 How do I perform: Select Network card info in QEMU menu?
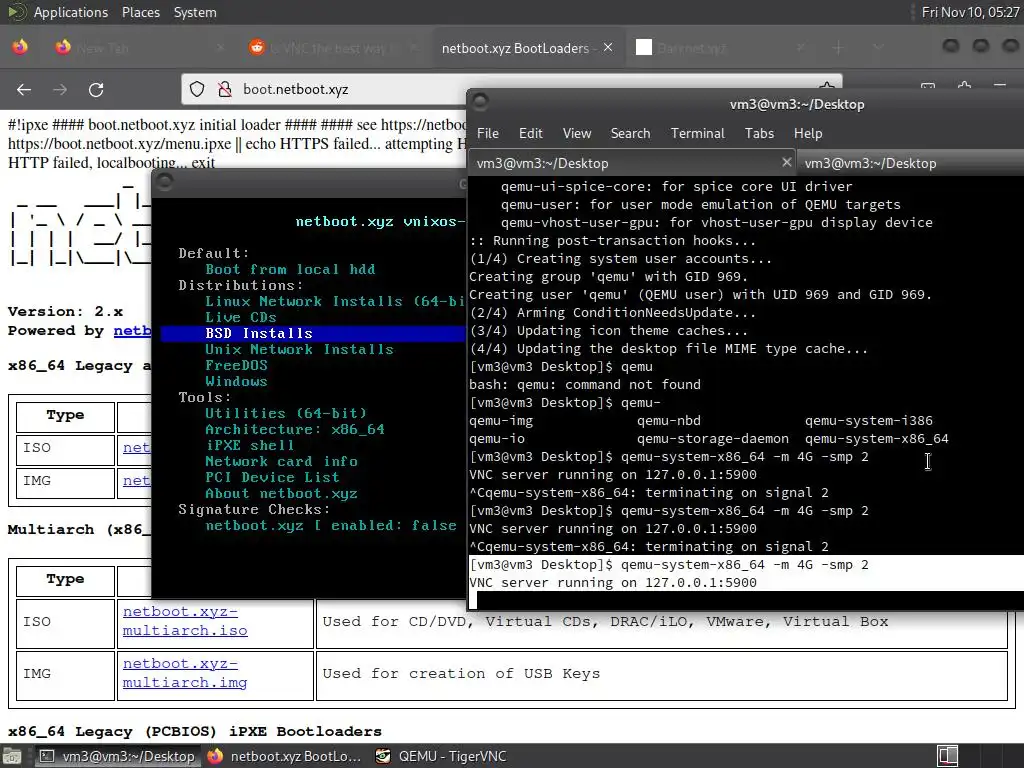[x=281, y=461]
